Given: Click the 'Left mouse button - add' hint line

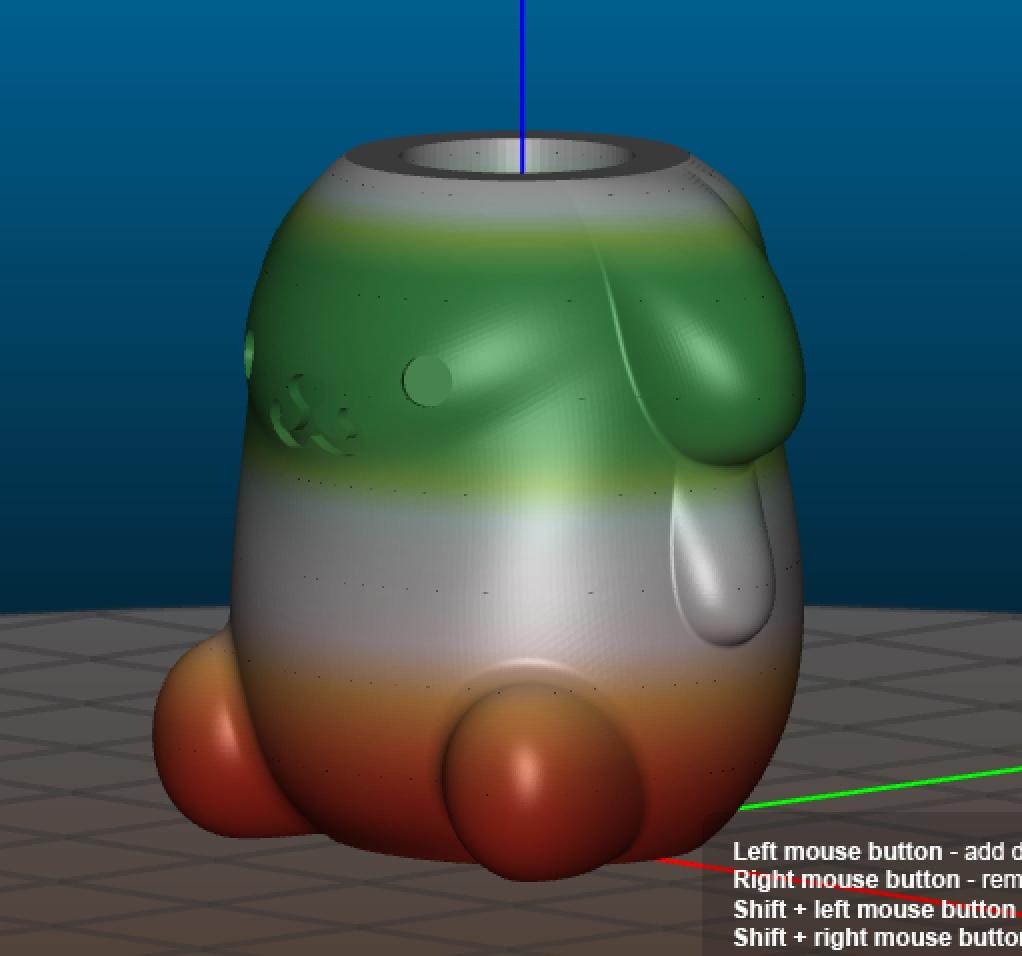Looking at the screenshot, I should point(877,852).
